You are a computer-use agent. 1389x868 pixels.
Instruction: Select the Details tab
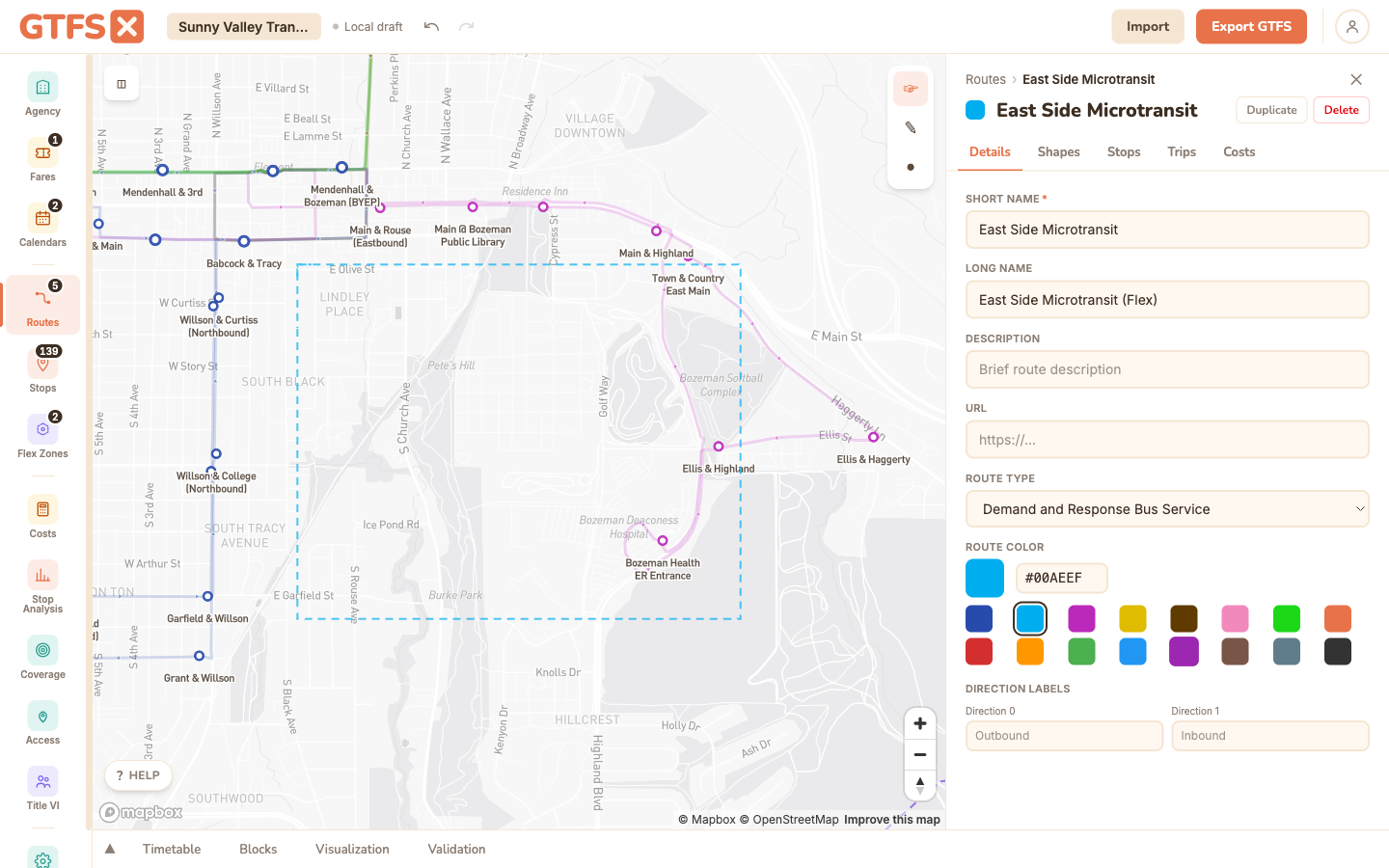990,151
